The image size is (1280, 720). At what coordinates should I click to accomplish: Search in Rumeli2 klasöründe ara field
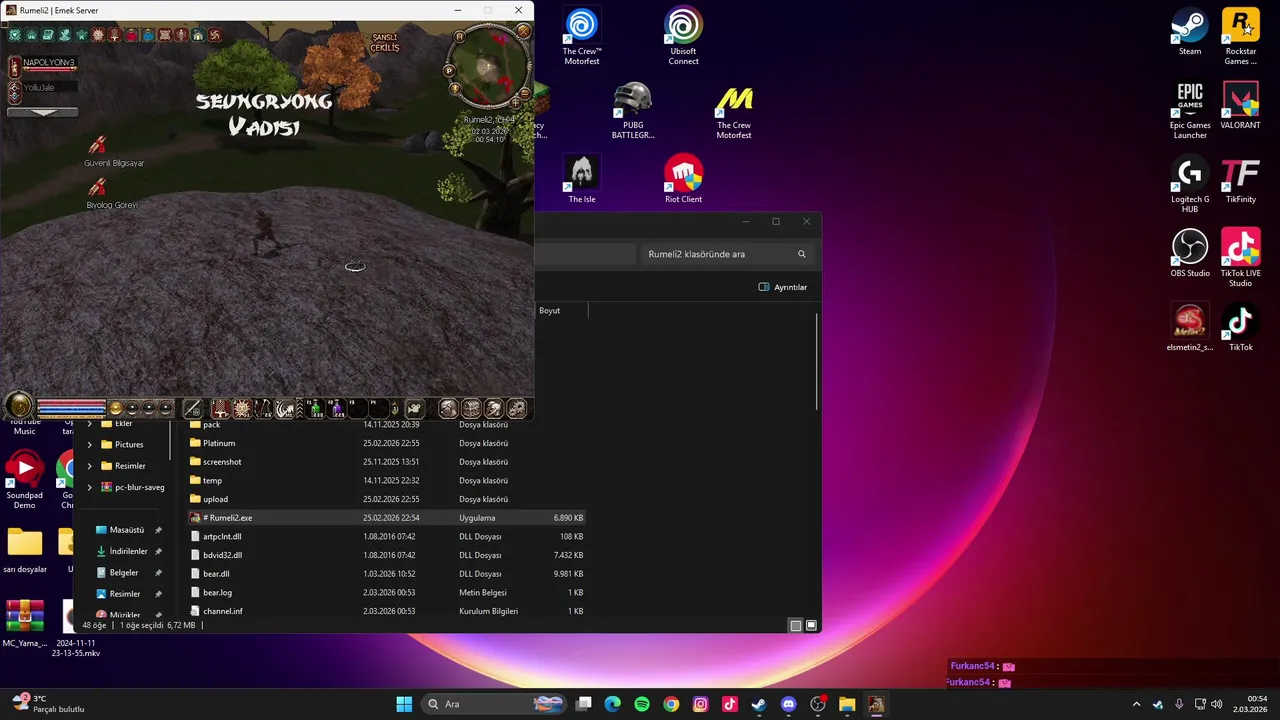click(x=727, y=254)
